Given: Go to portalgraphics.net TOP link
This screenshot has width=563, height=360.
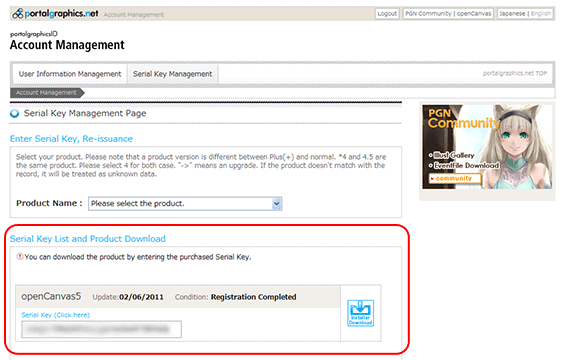Looking at the screenshot, I should 515,73.
